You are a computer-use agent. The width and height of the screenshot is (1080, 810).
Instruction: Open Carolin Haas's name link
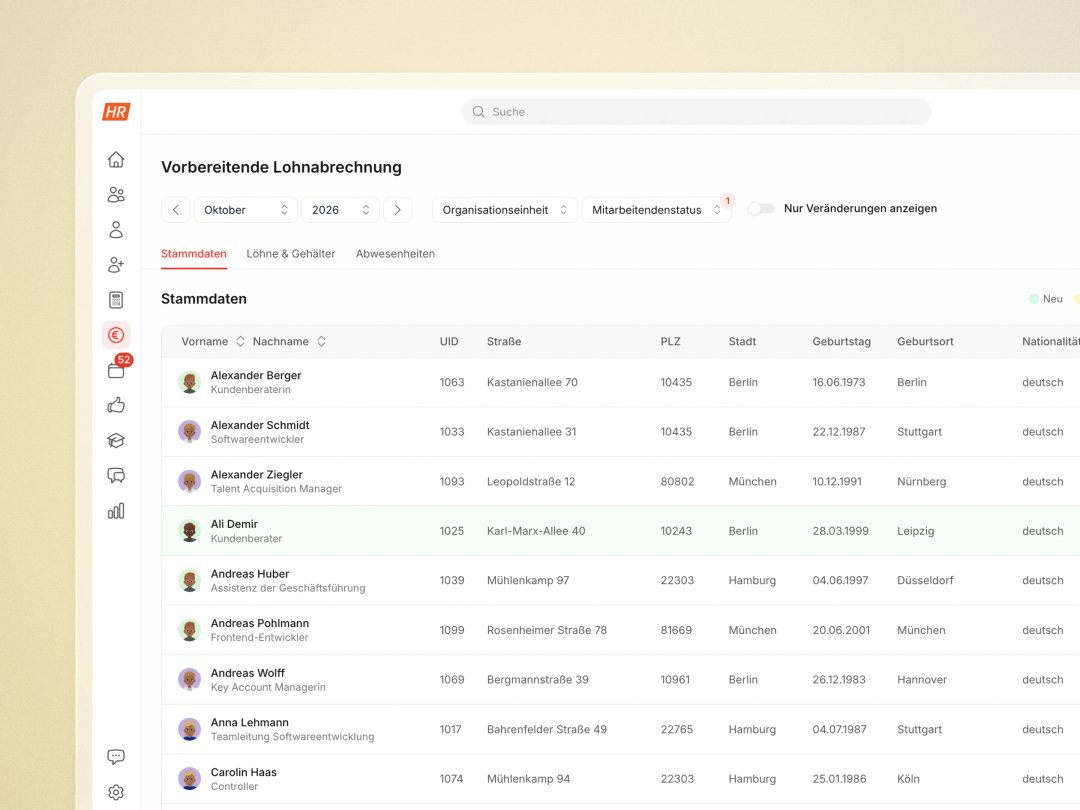point(244,772)
